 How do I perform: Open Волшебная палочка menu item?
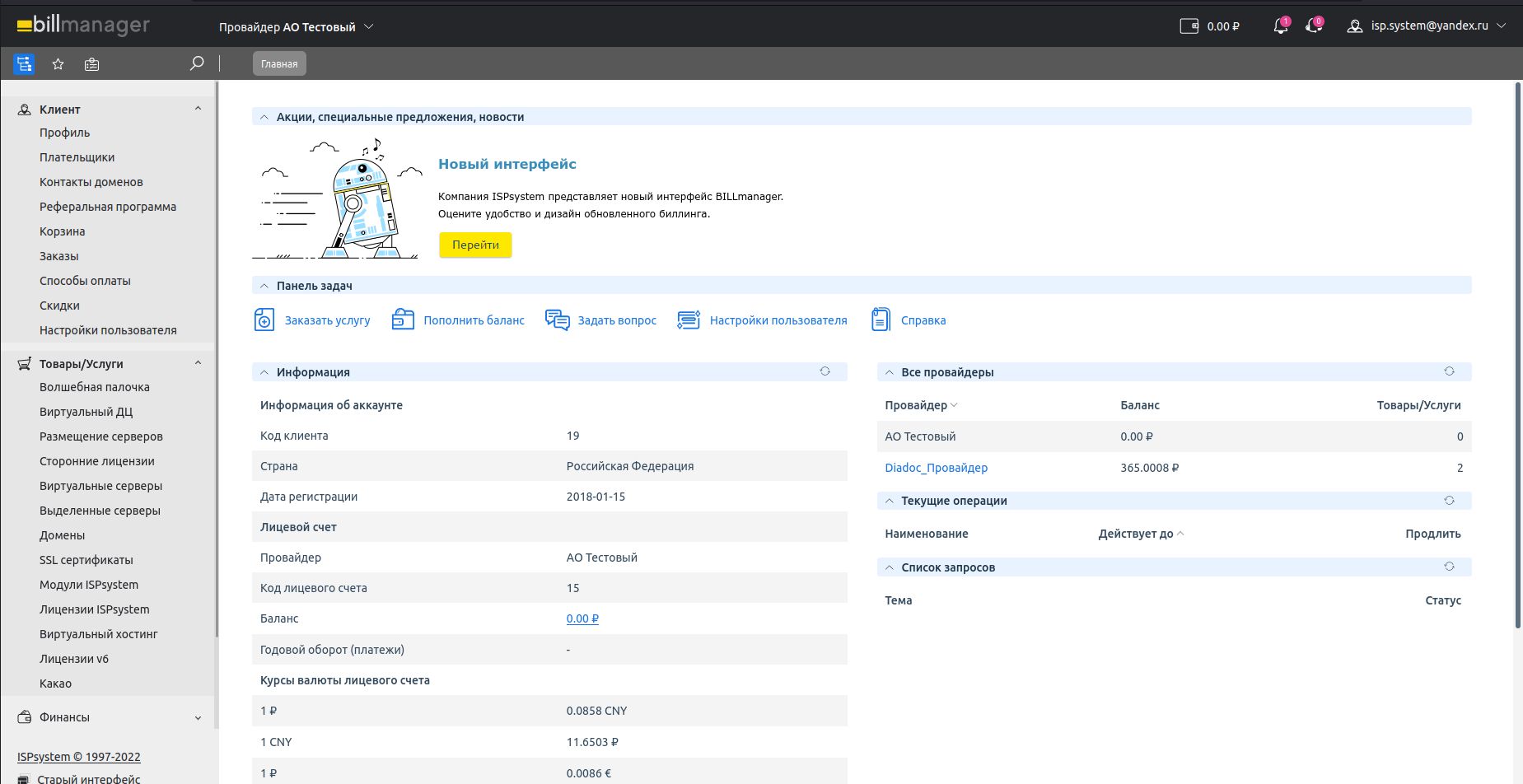(x=95, y=387)
